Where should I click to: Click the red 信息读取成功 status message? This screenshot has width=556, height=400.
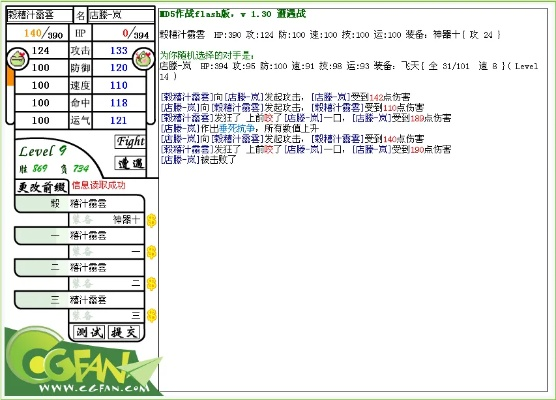98,185
